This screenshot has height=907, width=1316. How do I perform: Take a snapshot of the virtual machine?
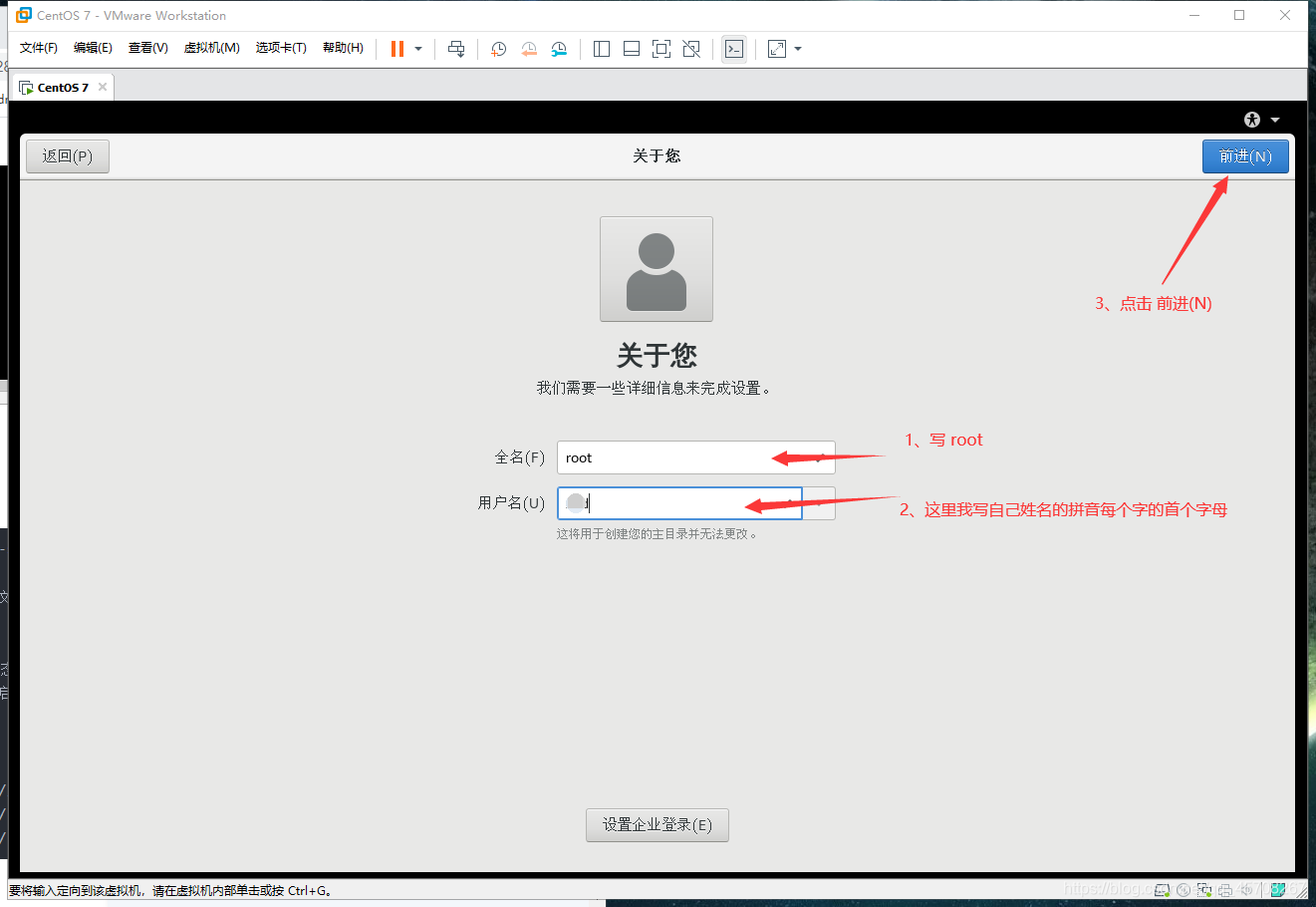(498, 48)
